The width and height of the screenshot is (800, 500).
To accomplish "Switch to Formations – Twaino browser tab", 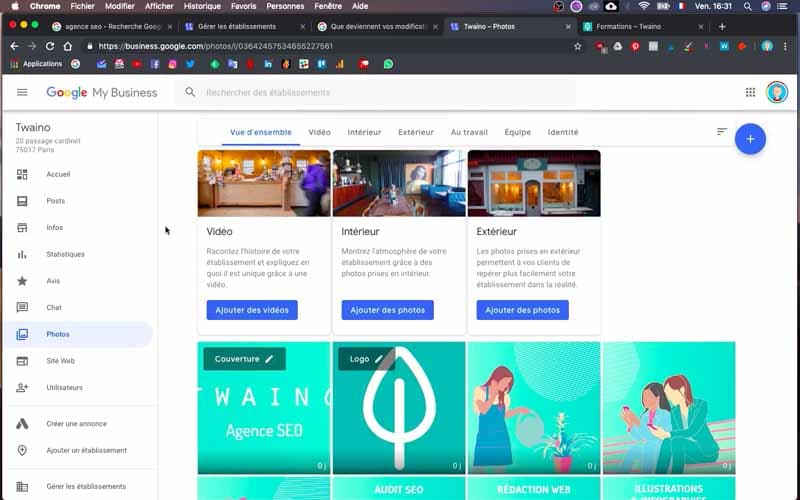I will 642,27.
